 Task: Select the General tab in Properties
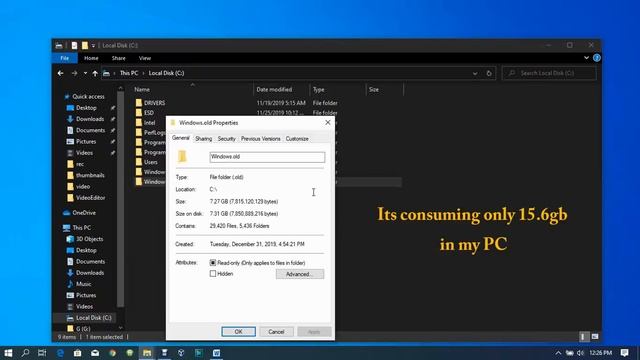pyautogui.click(x=181, y=138)
